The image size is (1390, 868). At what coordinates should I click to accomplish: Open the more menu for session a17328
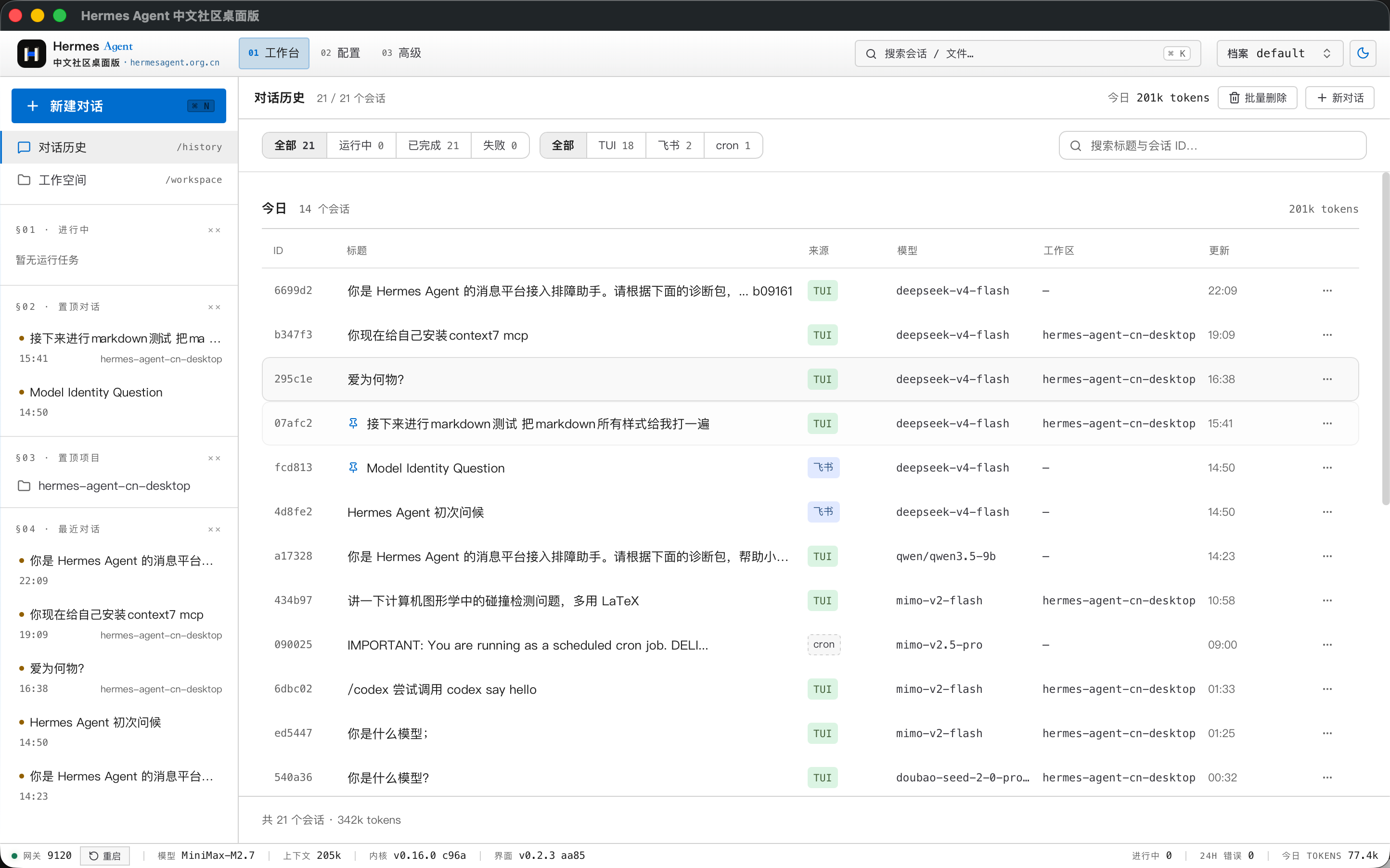(1327, 556)
